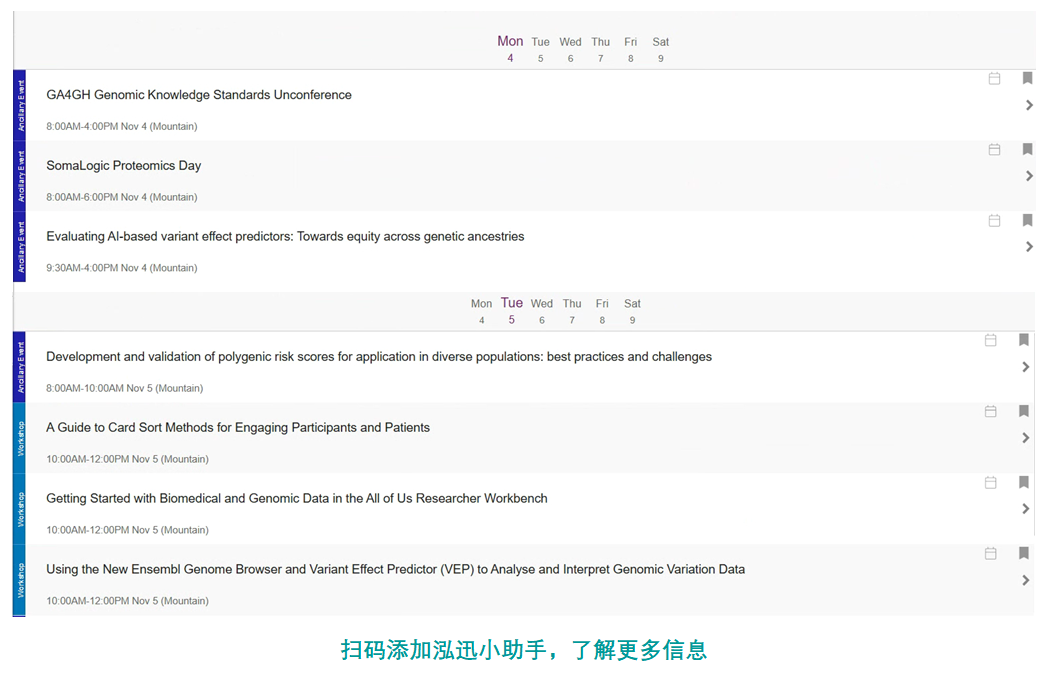Viewport: 1049px width, 683px height.
Task: Add GA4GH Unconference session to calendar
Action: tap(994, 79)
